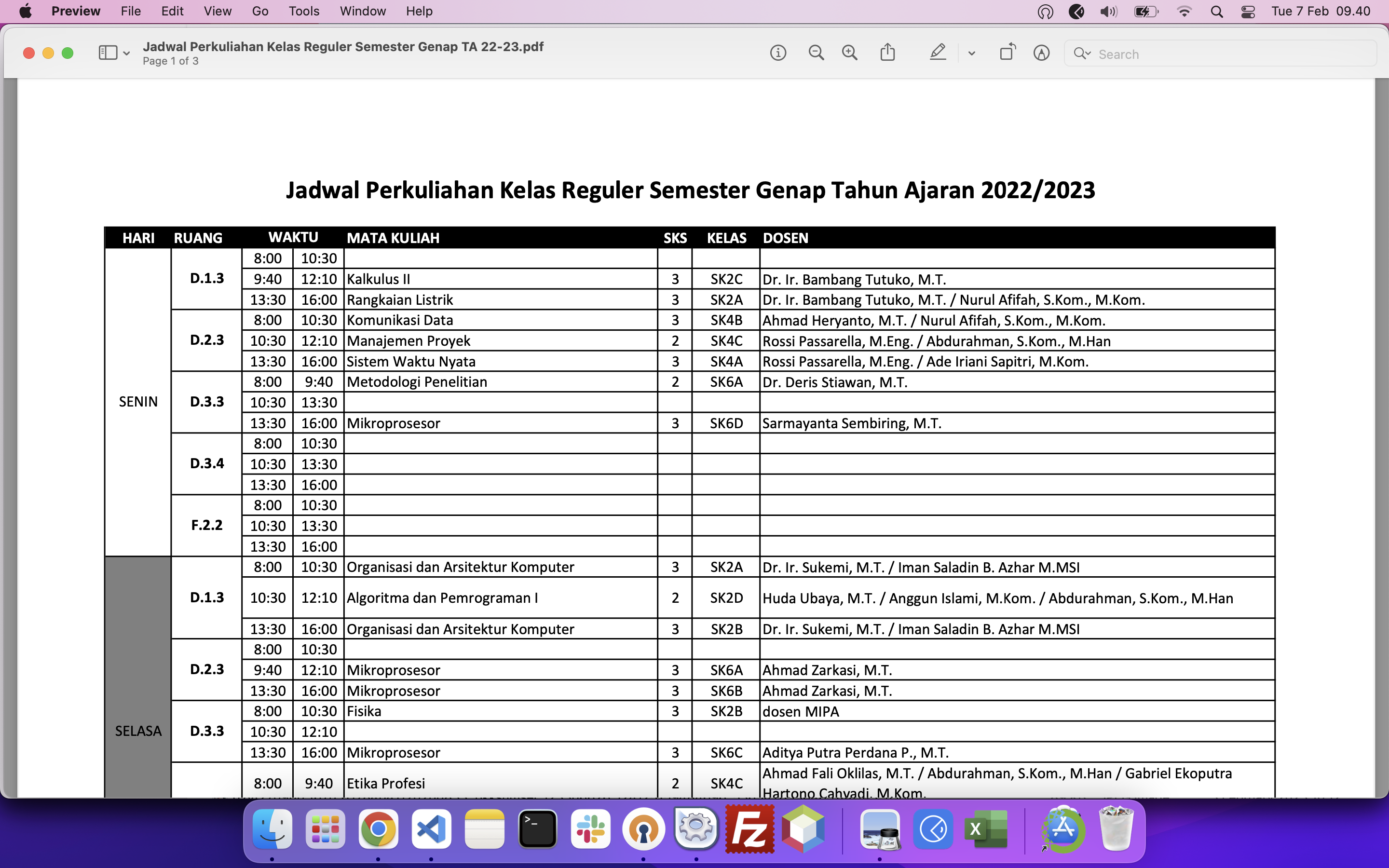Image resolution: width=1389 pixels, height=868 pixels.
Task: Open the Window menu
Action: [x=363, y=12]
